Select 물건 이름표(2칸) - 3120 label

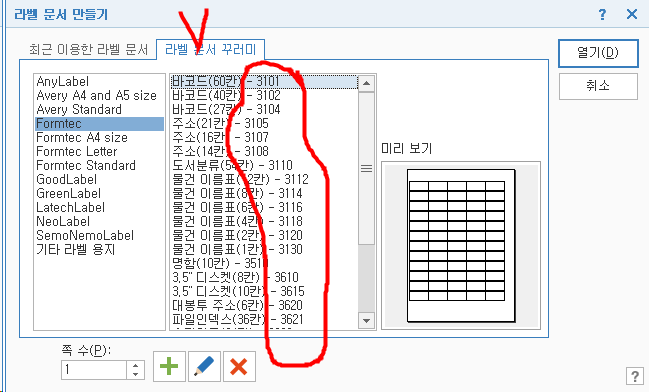[264, 236]
